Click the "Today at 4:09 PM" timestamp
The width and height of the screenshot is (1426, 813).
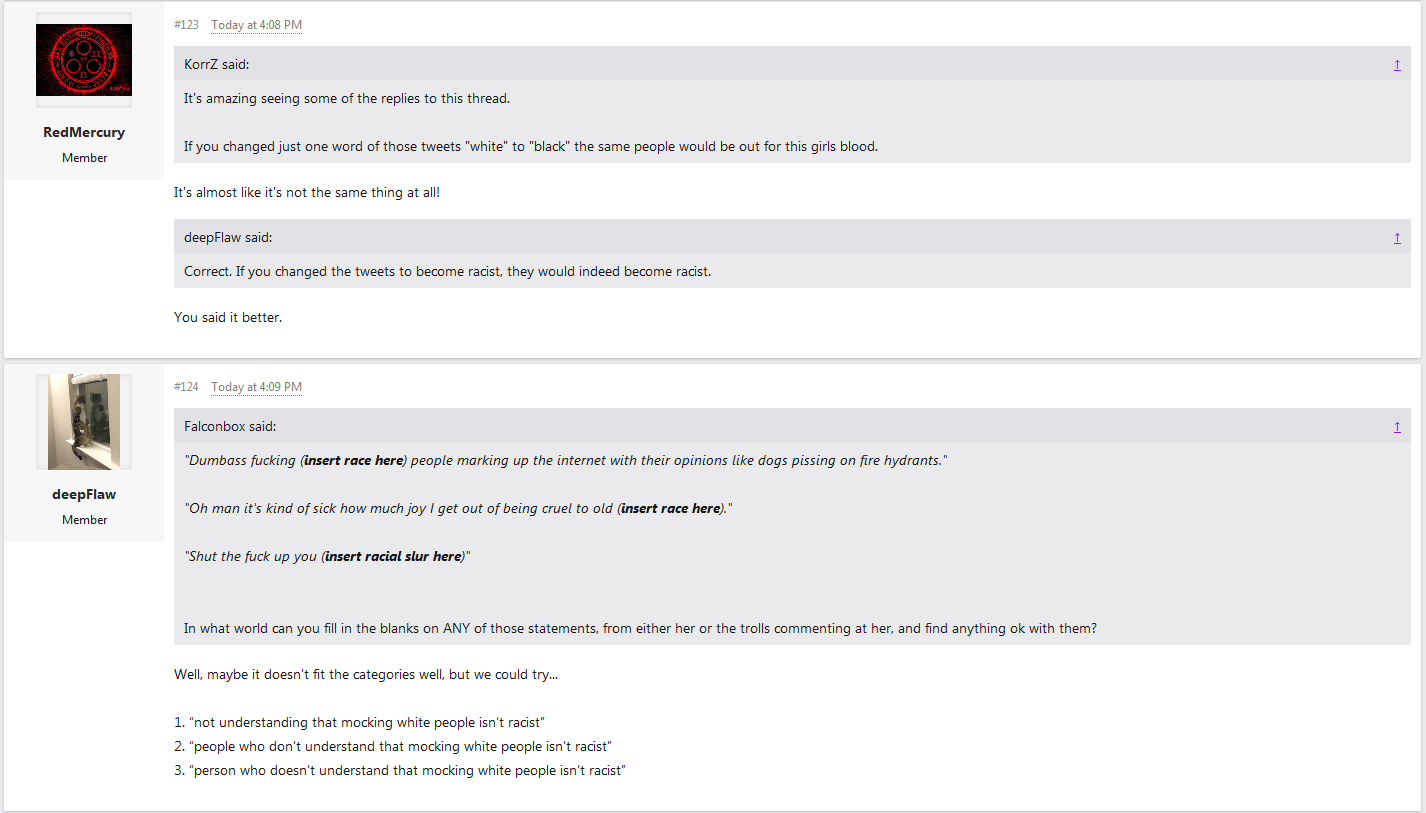256,387
